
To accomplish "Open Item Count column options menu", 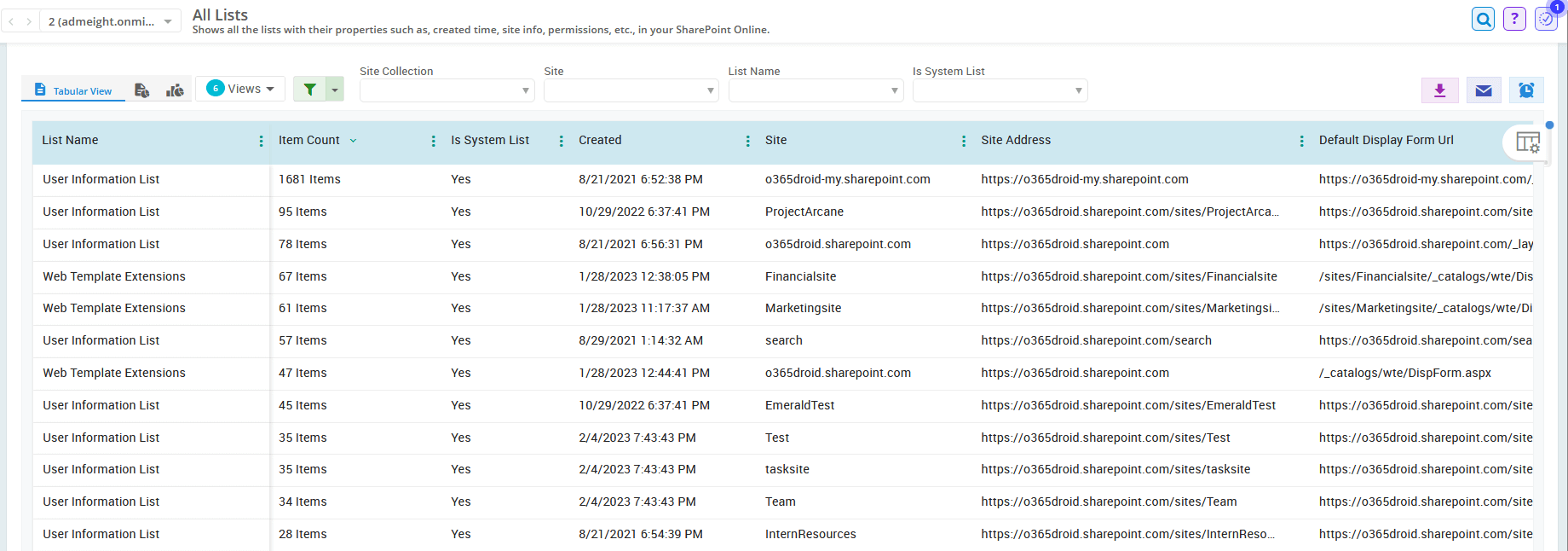I will (433, 142).
